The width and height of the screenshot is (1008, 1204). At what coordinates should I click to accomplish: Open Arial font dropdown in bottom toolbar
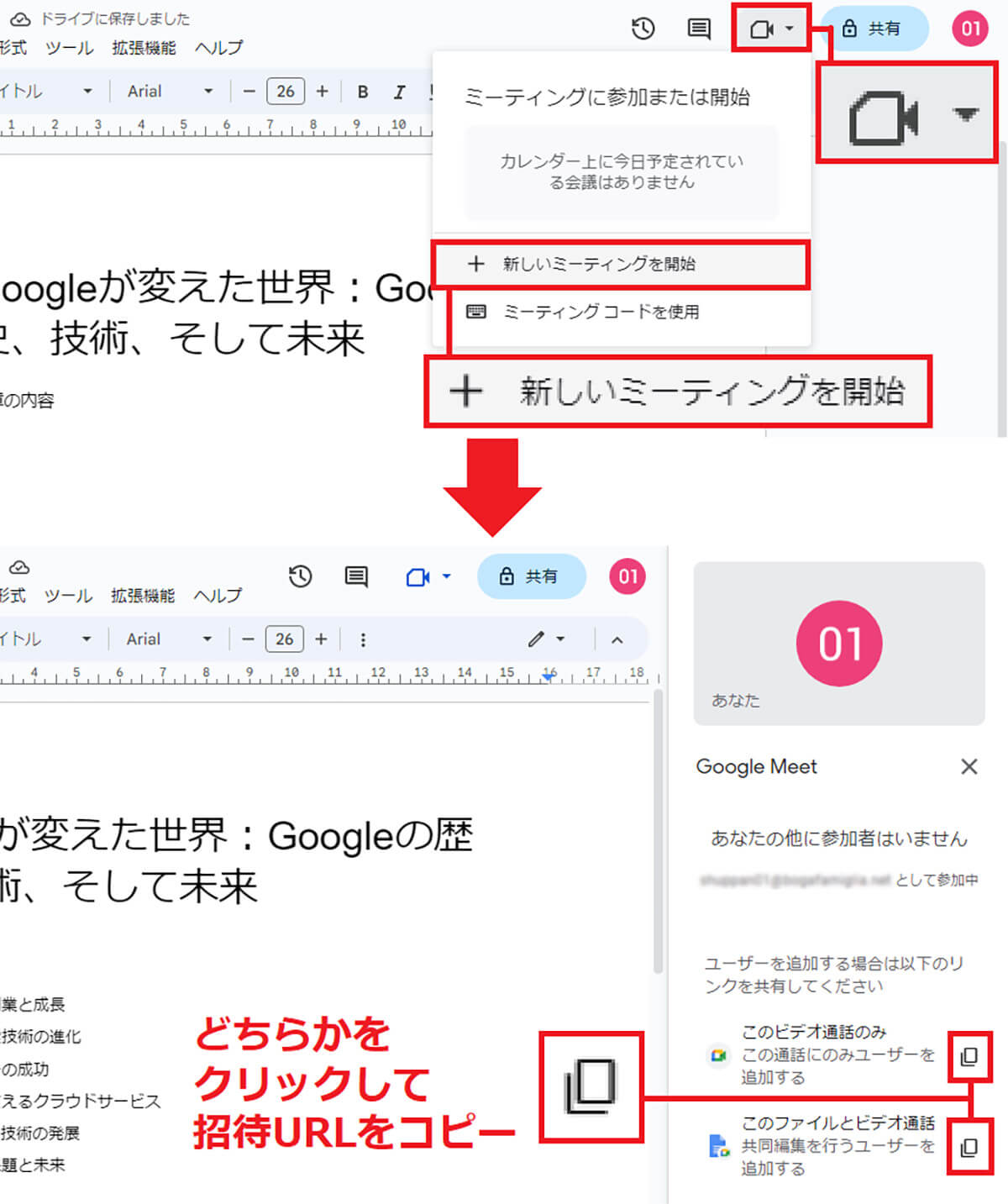pyautogui.click(x=168, y=639)
